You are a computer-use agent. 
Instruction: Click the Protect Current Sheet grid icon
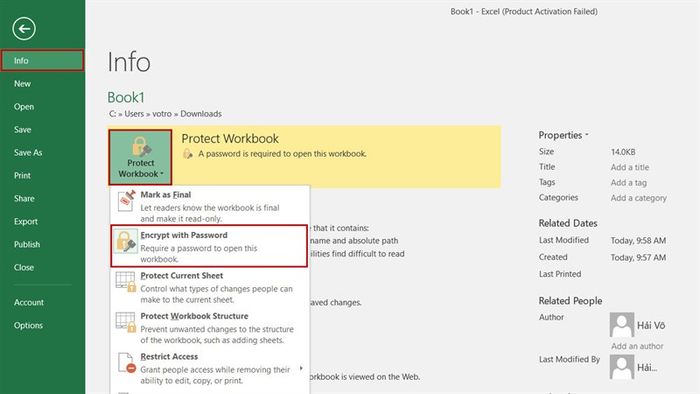coord(125,282)
